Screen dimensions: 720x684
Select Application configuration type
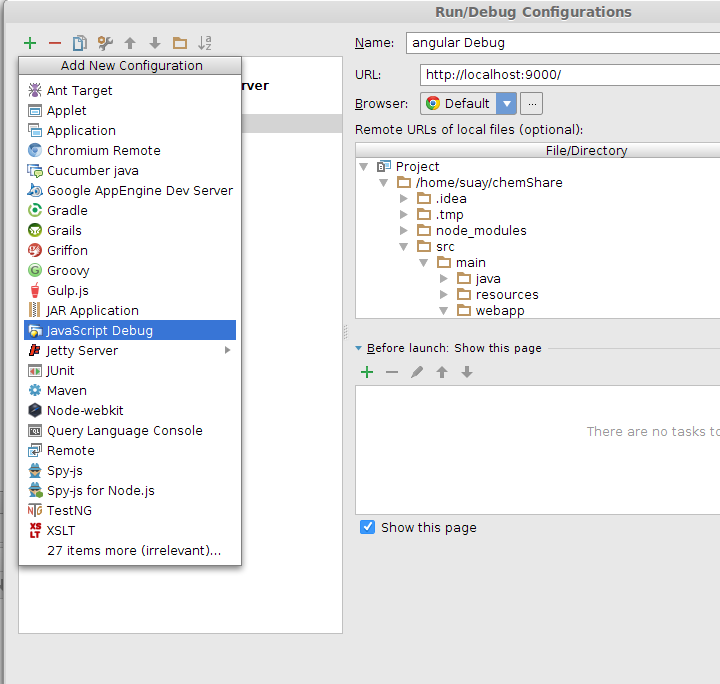pos(130,130)
